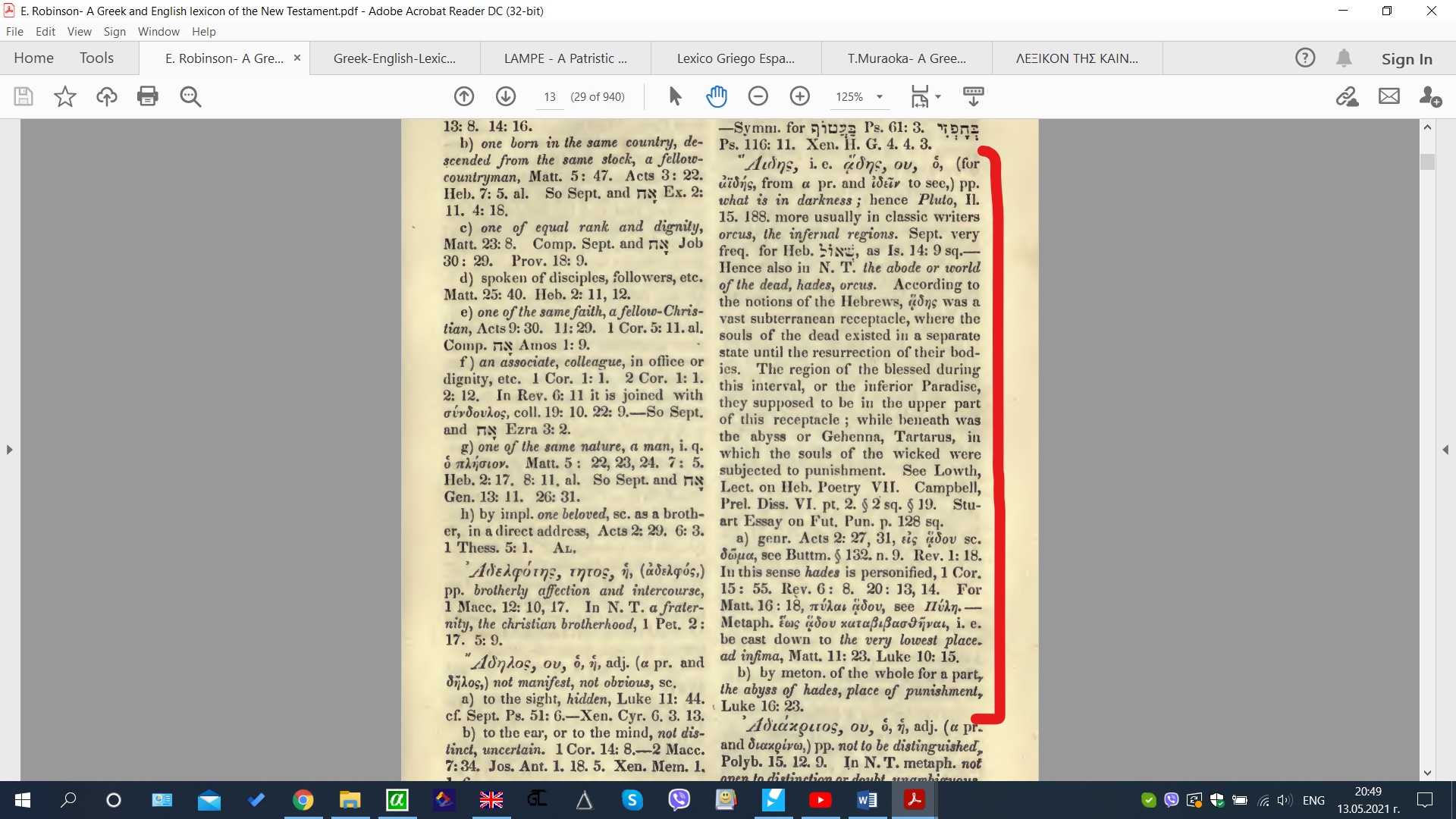Go to the previous page with the up arrow
The width and height of the screenshot is (1456, 819).
[x=464, y=96]
